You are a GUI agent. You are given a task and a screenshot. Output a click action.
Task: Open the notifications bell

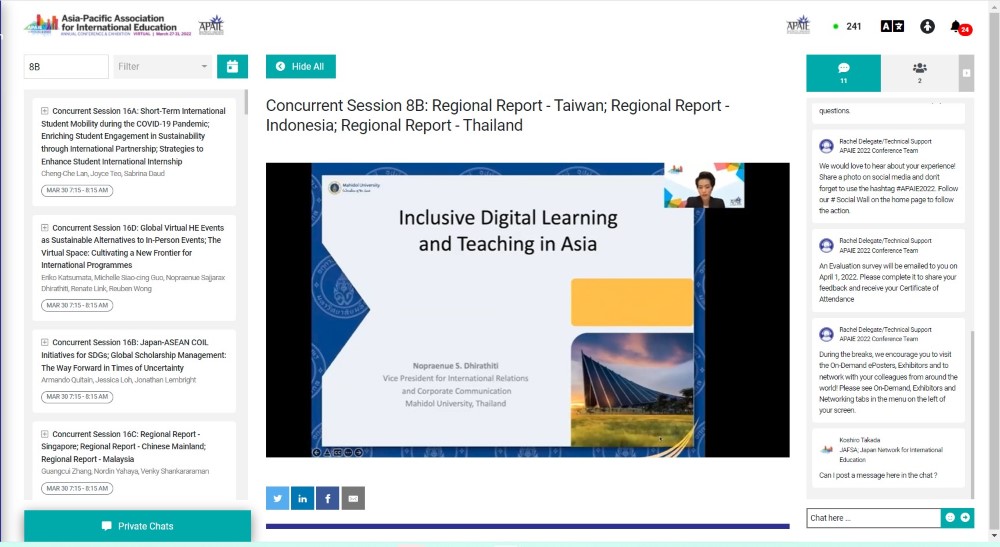[x=957, y=27]
